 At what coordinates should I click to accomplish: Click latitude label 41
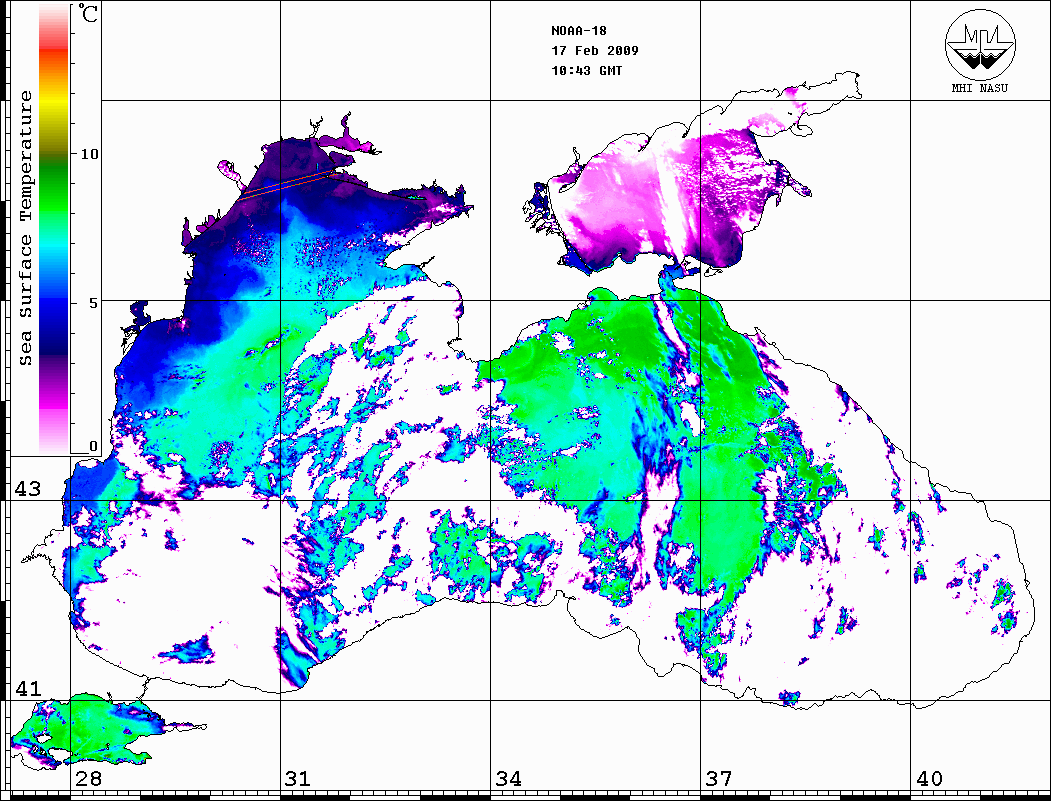click(28, 689)
